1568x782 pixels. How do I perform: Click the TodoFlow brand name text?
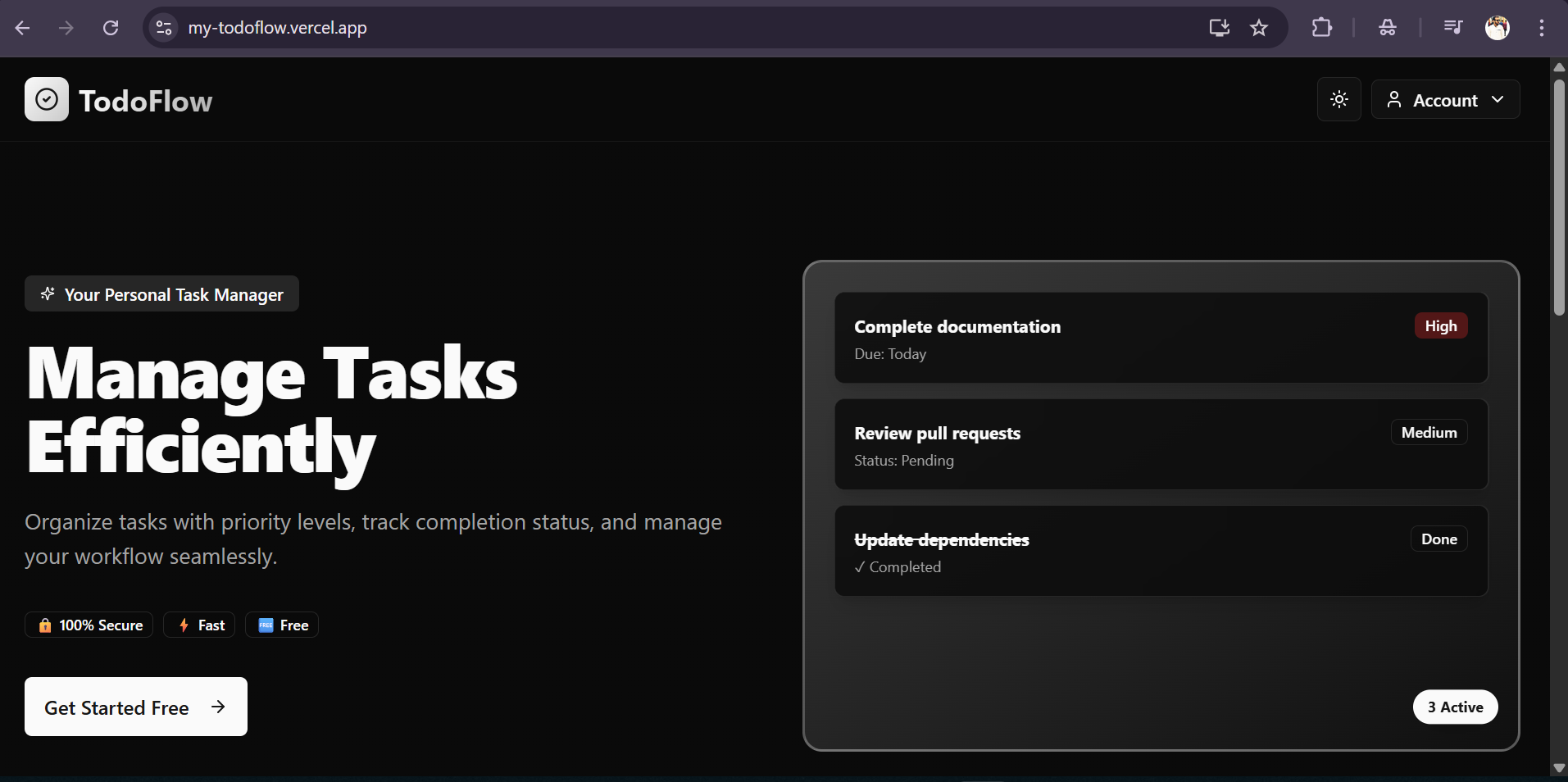tap(146, 102)
